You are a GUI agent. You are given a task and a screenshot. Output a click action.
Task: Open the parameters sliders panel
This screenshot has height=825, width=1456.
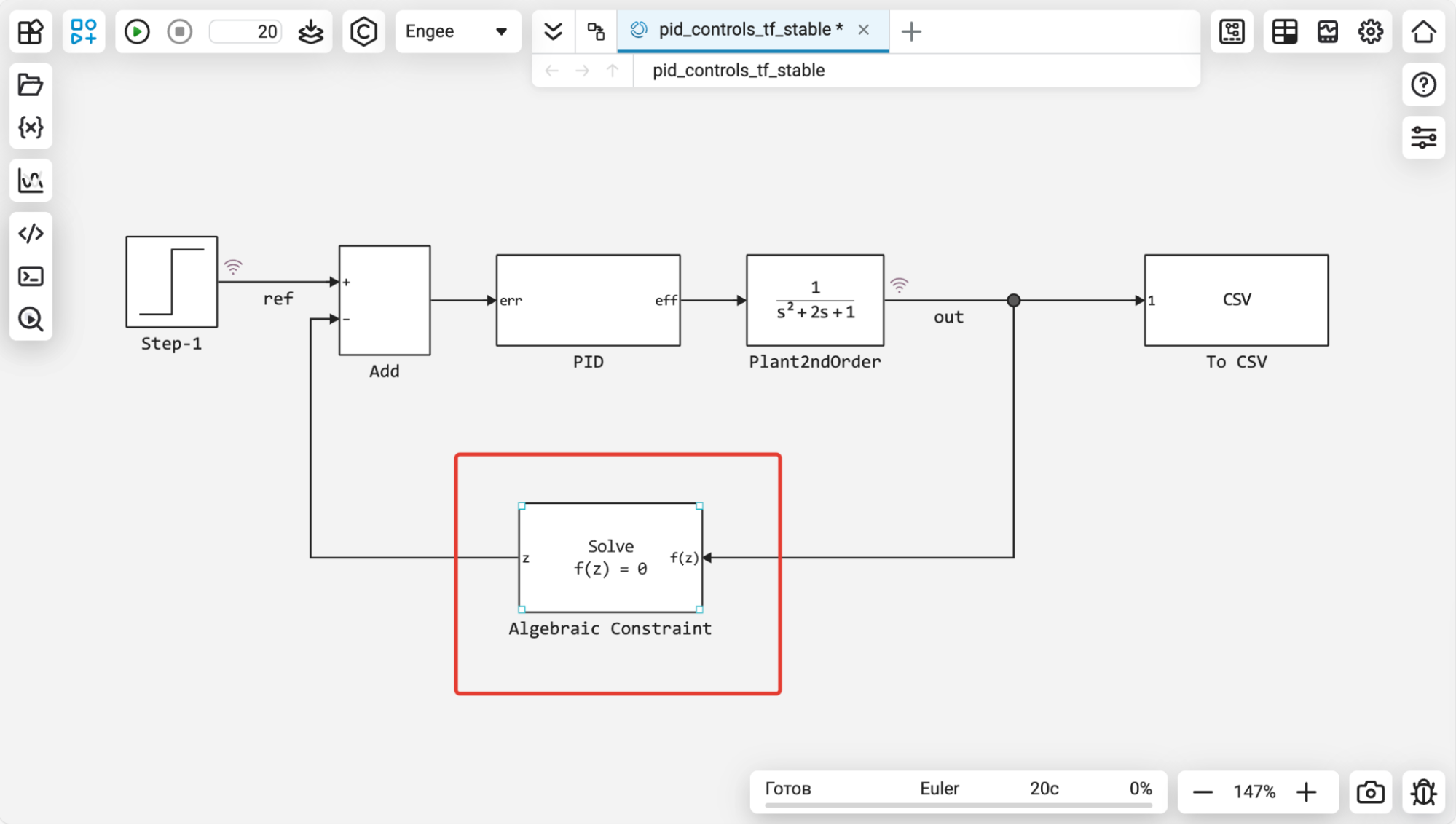tap(1423, 138)
